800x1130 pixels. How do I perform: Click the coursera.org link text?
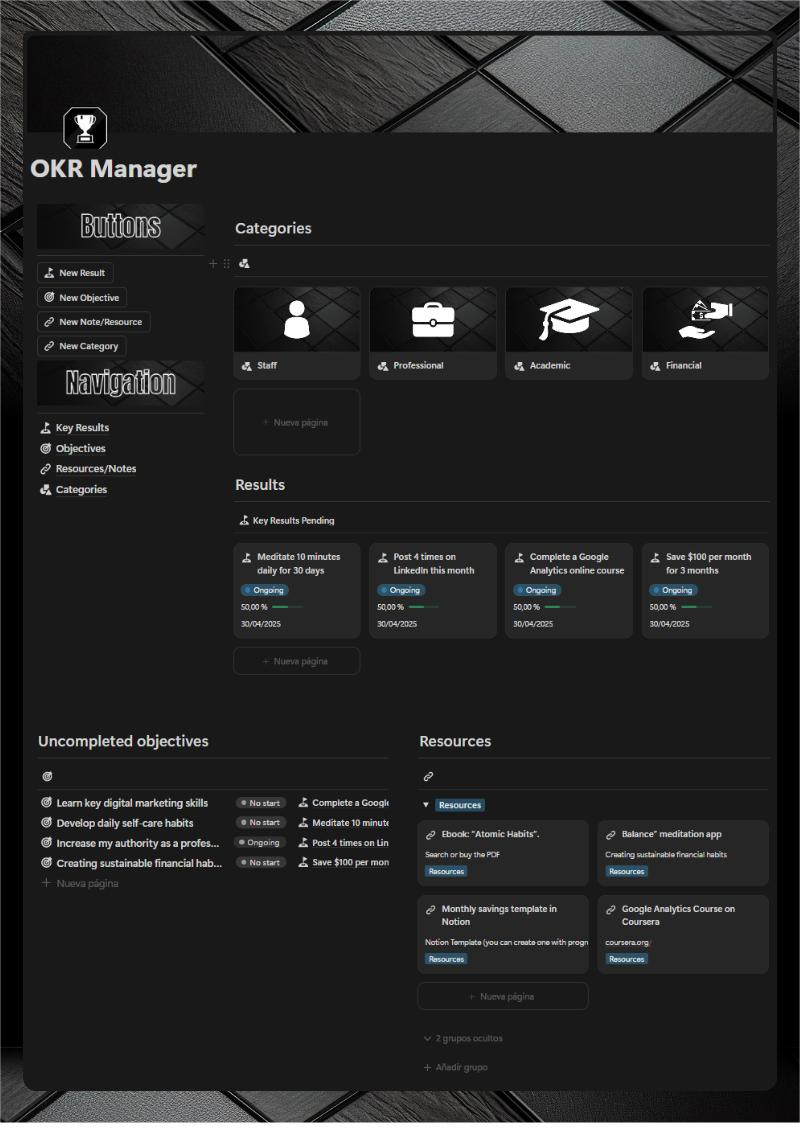coord(627,943)
